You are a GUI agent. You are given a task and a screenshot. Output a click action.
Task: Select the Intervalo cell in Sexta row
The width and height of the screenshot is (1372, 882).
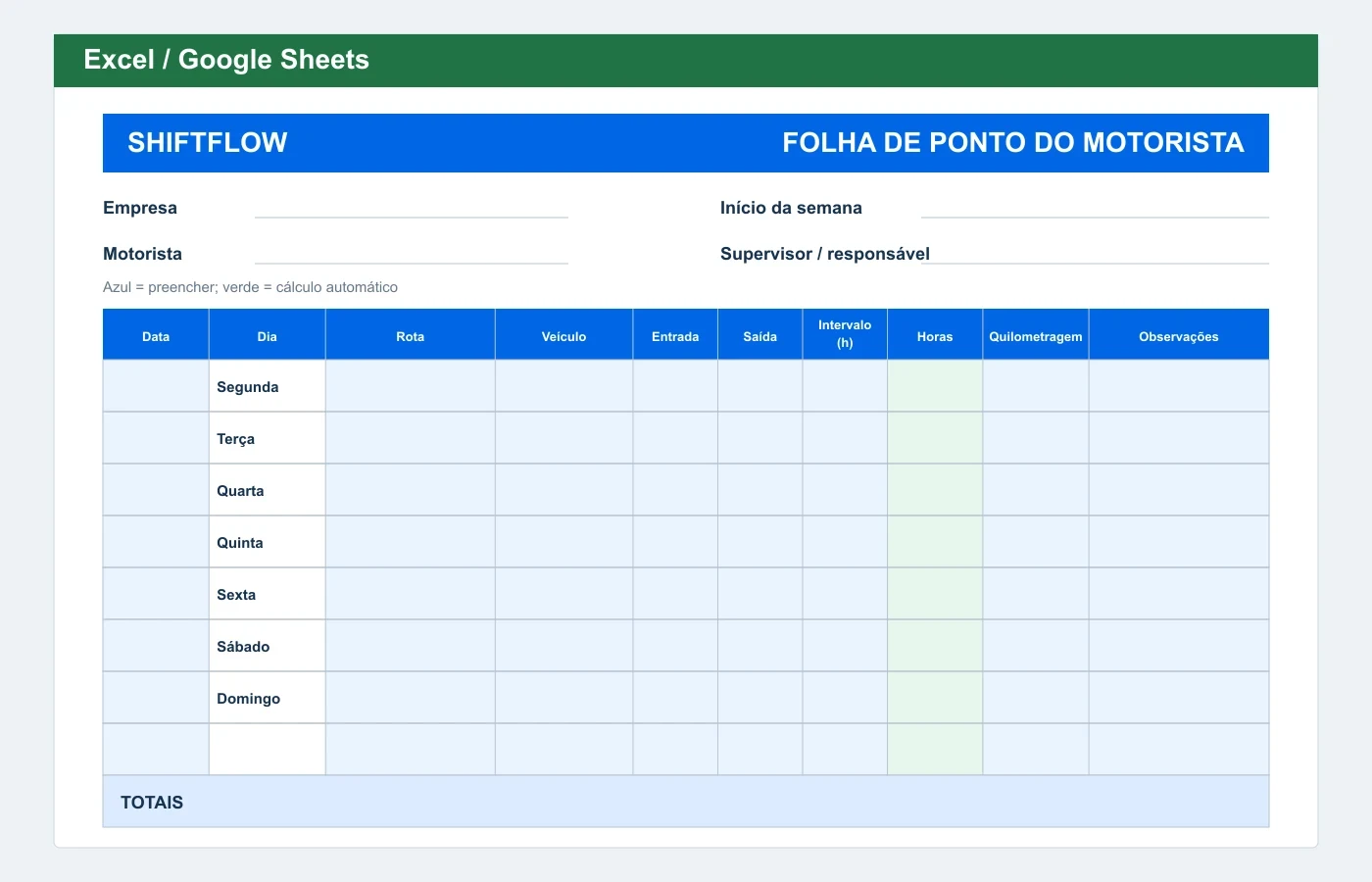(x=845, y=594)
